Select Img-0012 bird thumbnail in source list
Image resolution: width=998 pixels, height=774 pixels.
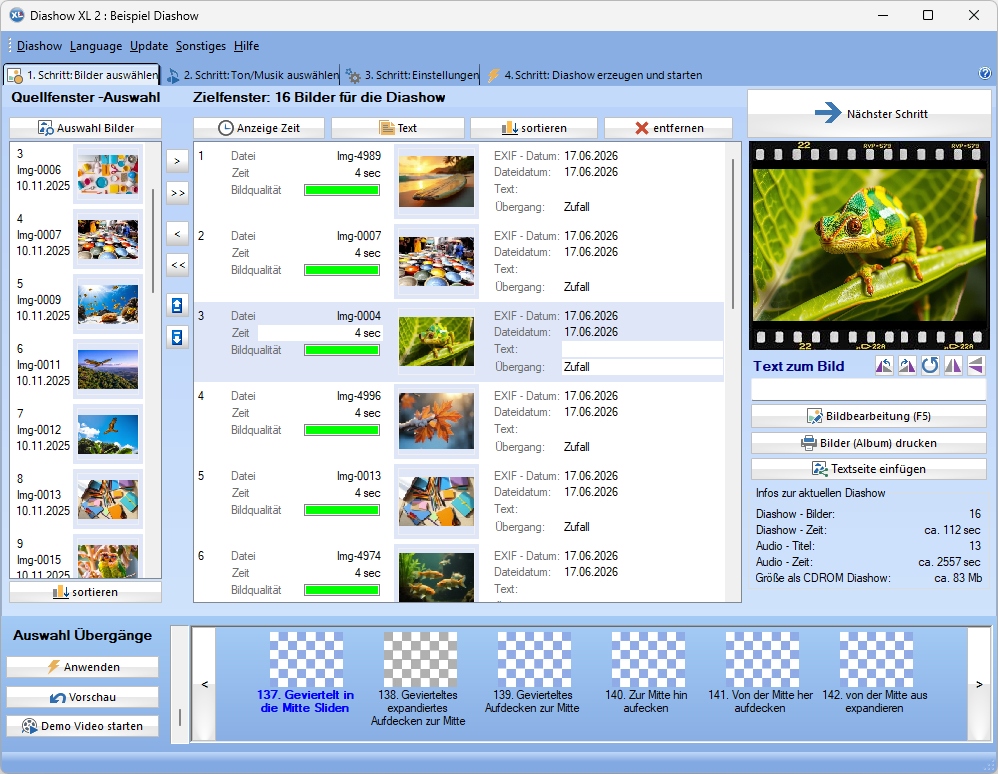tap(108, 434)
